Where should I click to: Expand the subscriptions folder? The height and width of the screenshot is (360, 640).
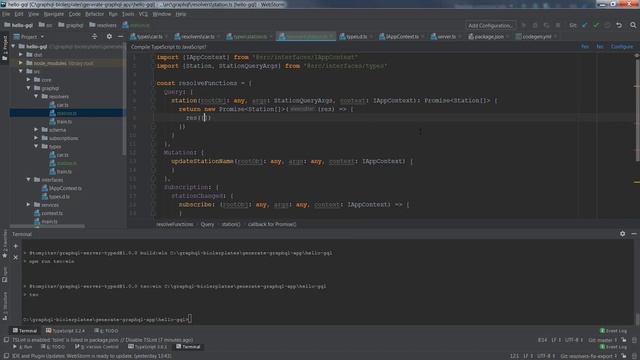pos(36,138)
